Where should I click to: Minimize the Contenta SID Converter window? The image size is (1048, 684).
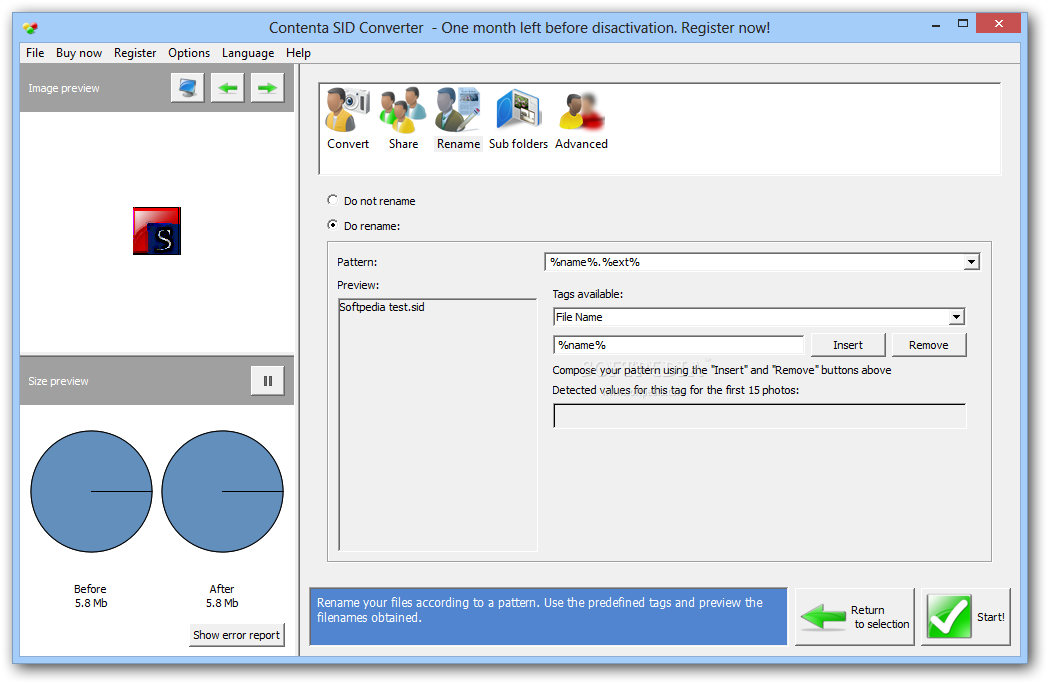[x=936, y=25]
